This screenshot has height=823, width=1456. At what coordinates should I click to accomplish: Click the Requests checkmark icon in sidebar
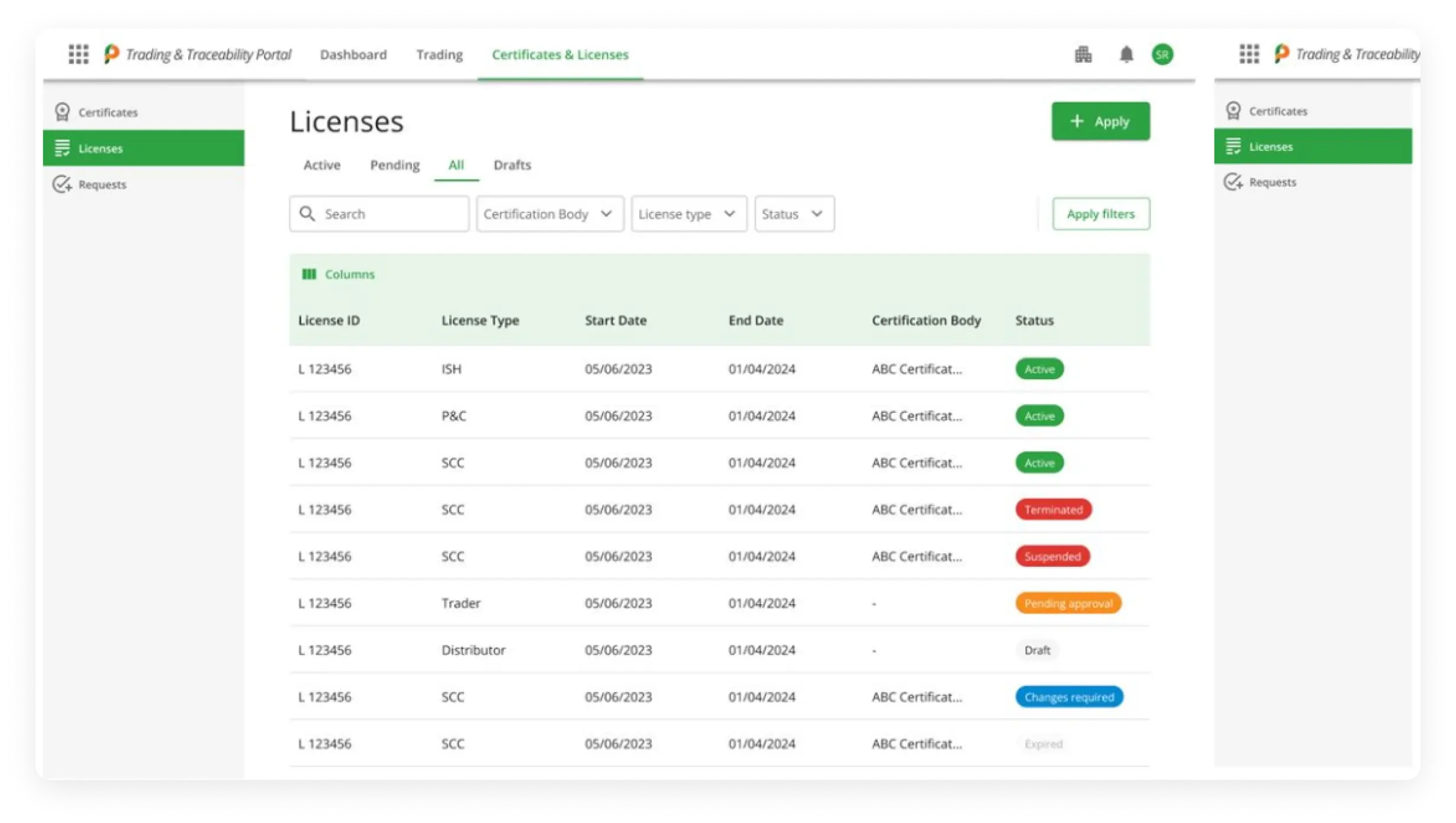coord(62,184)
